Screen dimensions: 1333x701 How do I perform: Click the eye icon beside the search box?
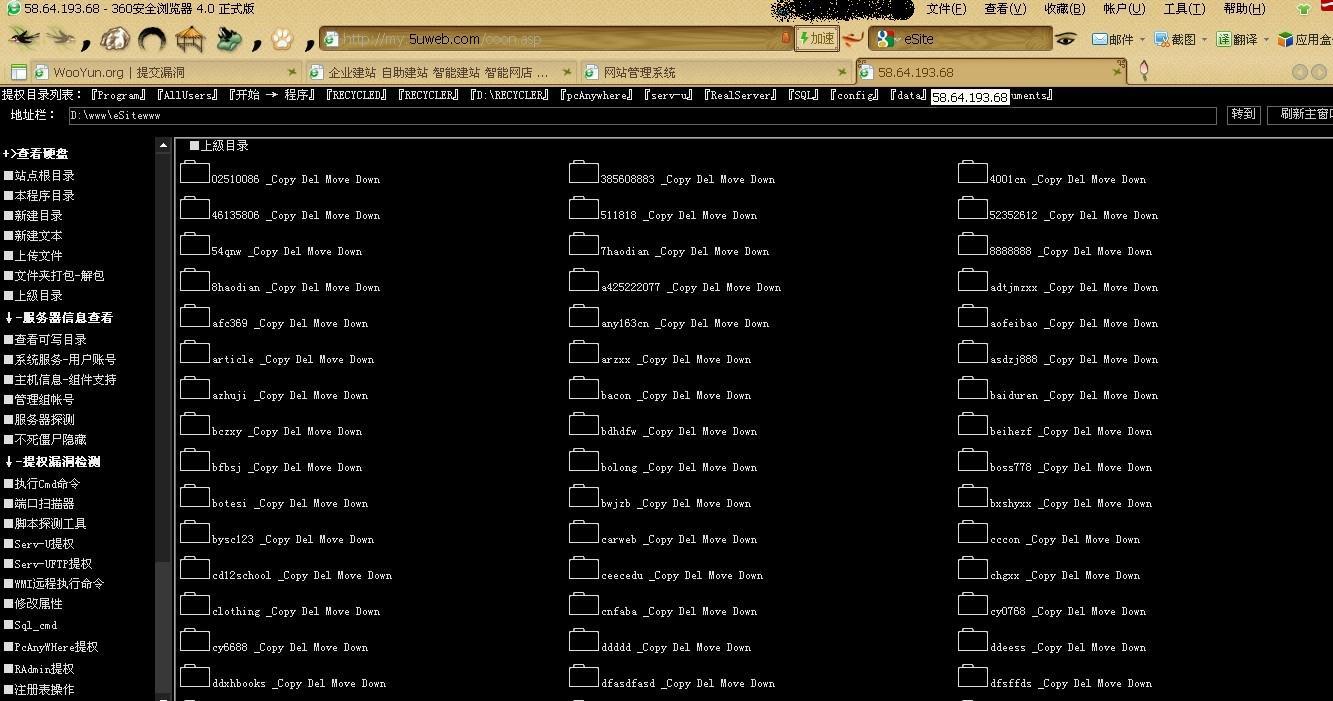point(1065,39)
